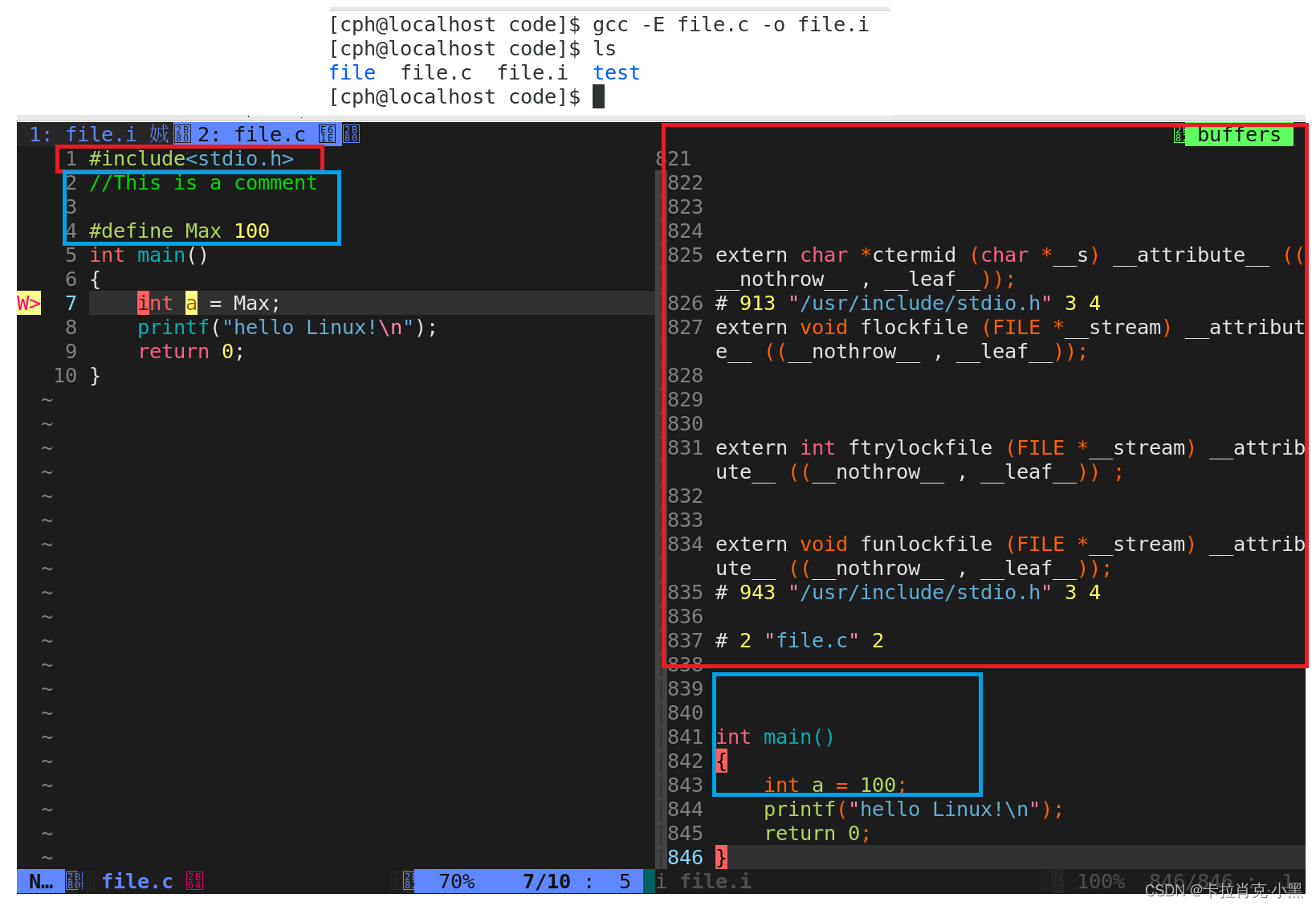Click the #include<stdio.h> line
The image size is (1316, 906).
point(191,159)
